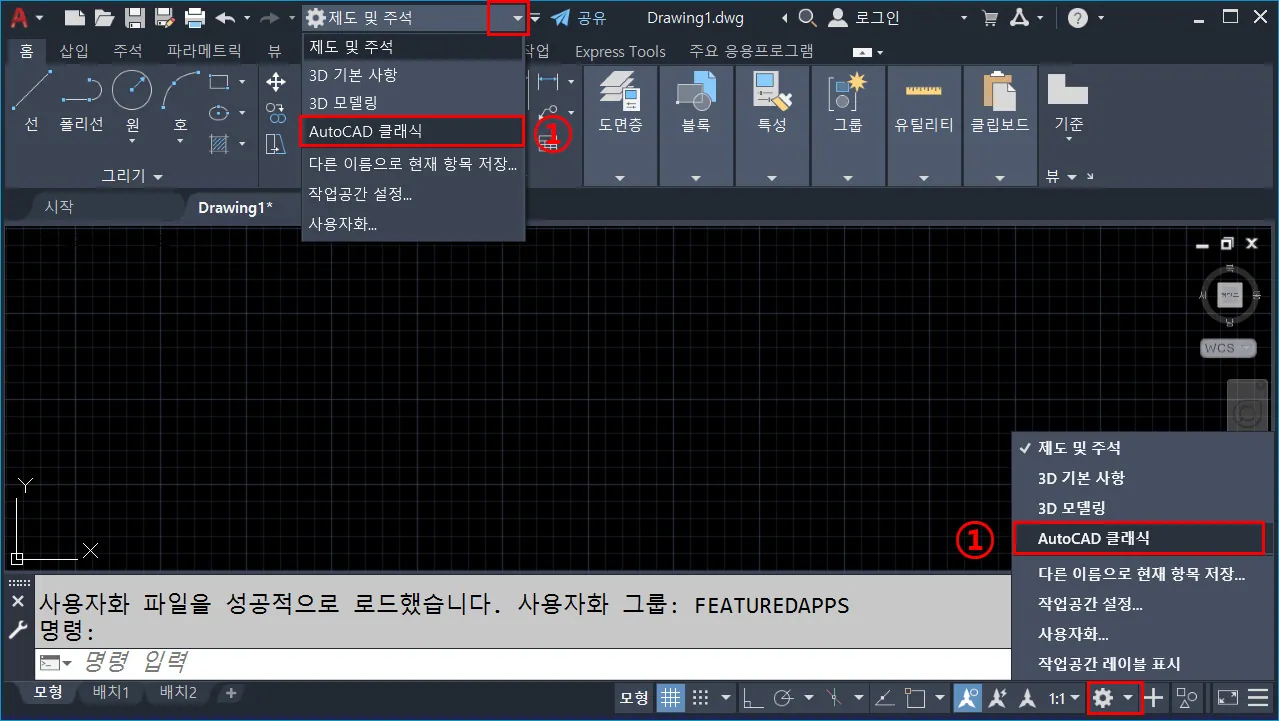Switch to the 시작 file tab

pos(58,207)
